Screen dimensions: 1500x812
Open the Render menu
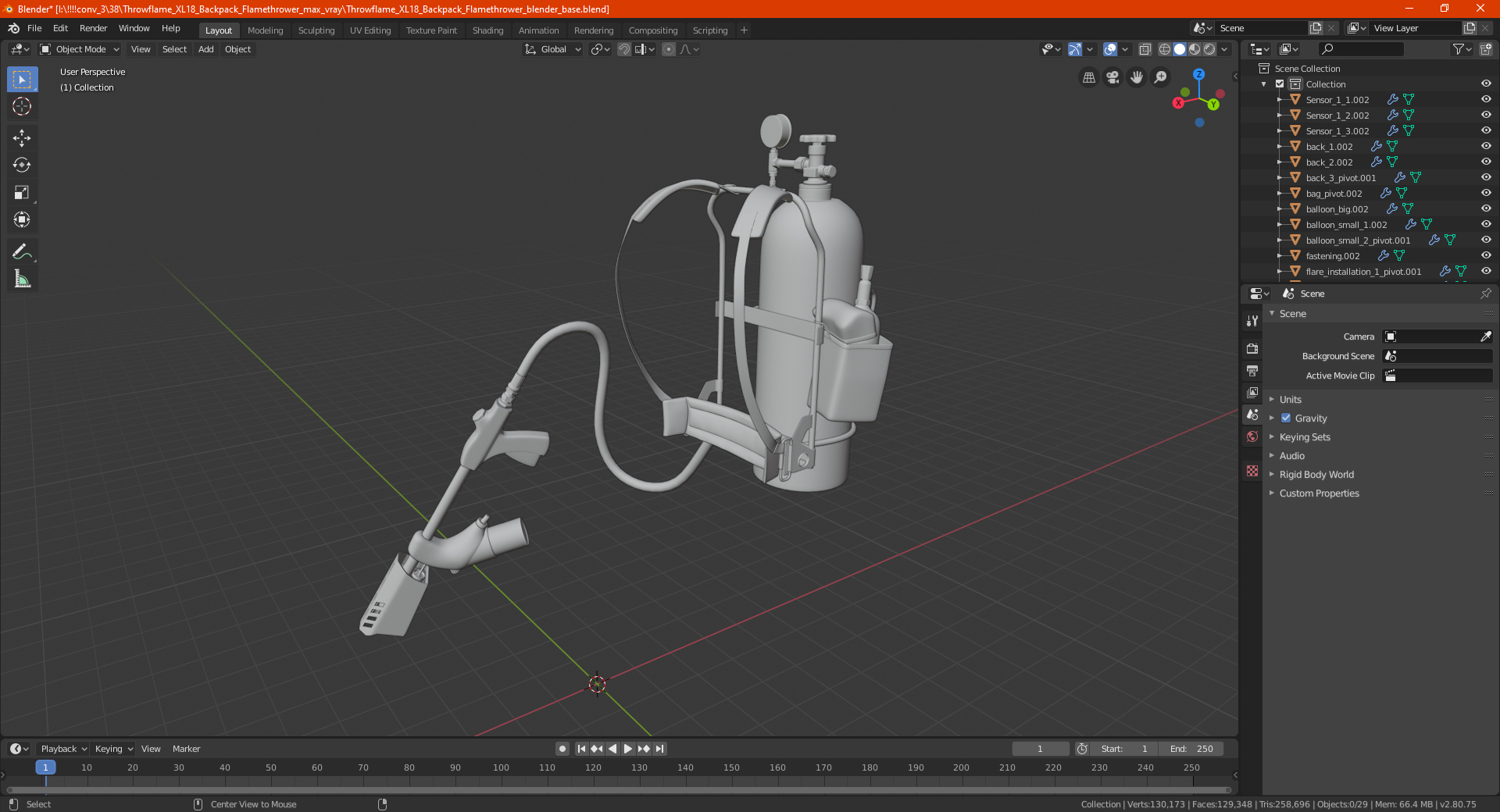pyautogui.click(x=93, y=28)
